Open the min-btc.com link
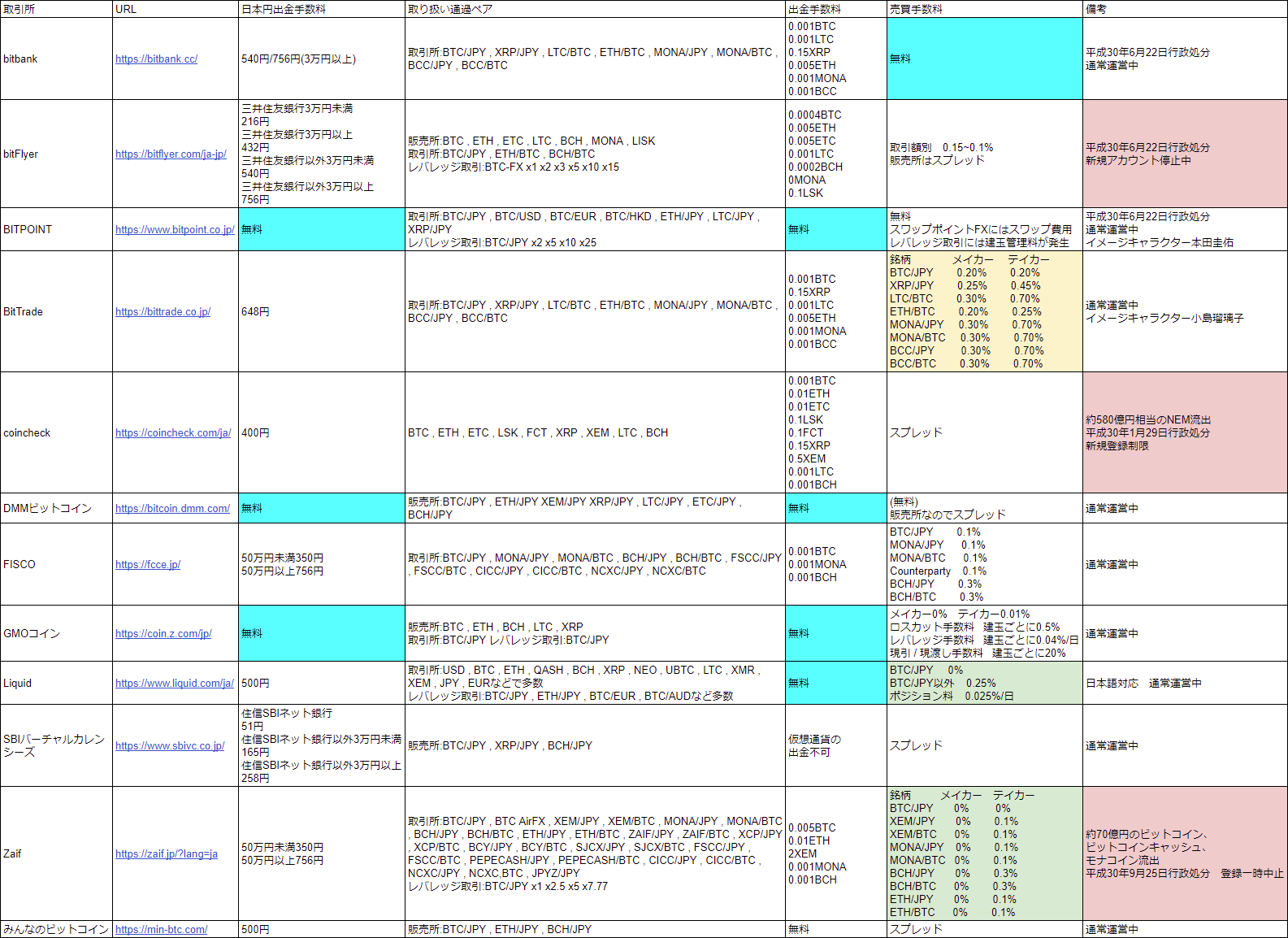 point(161,930)
